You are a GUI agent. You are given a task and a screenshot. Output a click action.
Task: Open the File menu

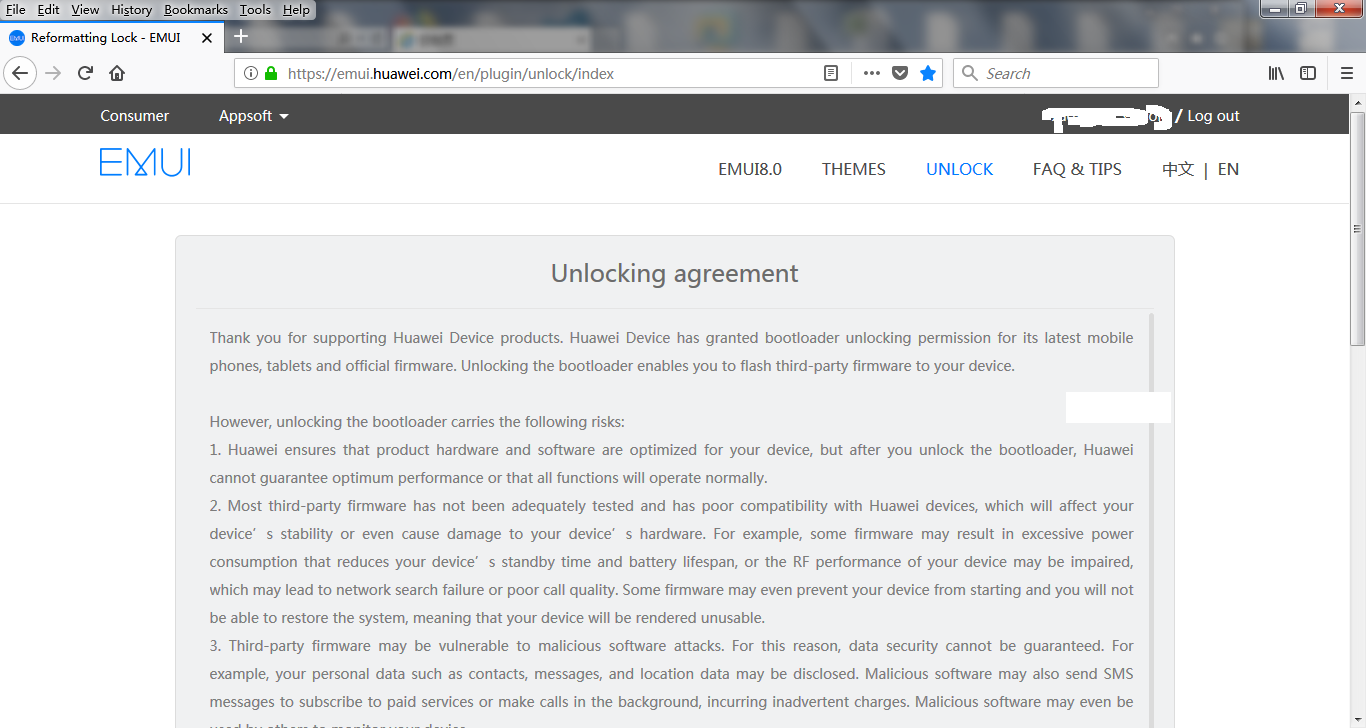pyautogui.click(x=16, y=9)
